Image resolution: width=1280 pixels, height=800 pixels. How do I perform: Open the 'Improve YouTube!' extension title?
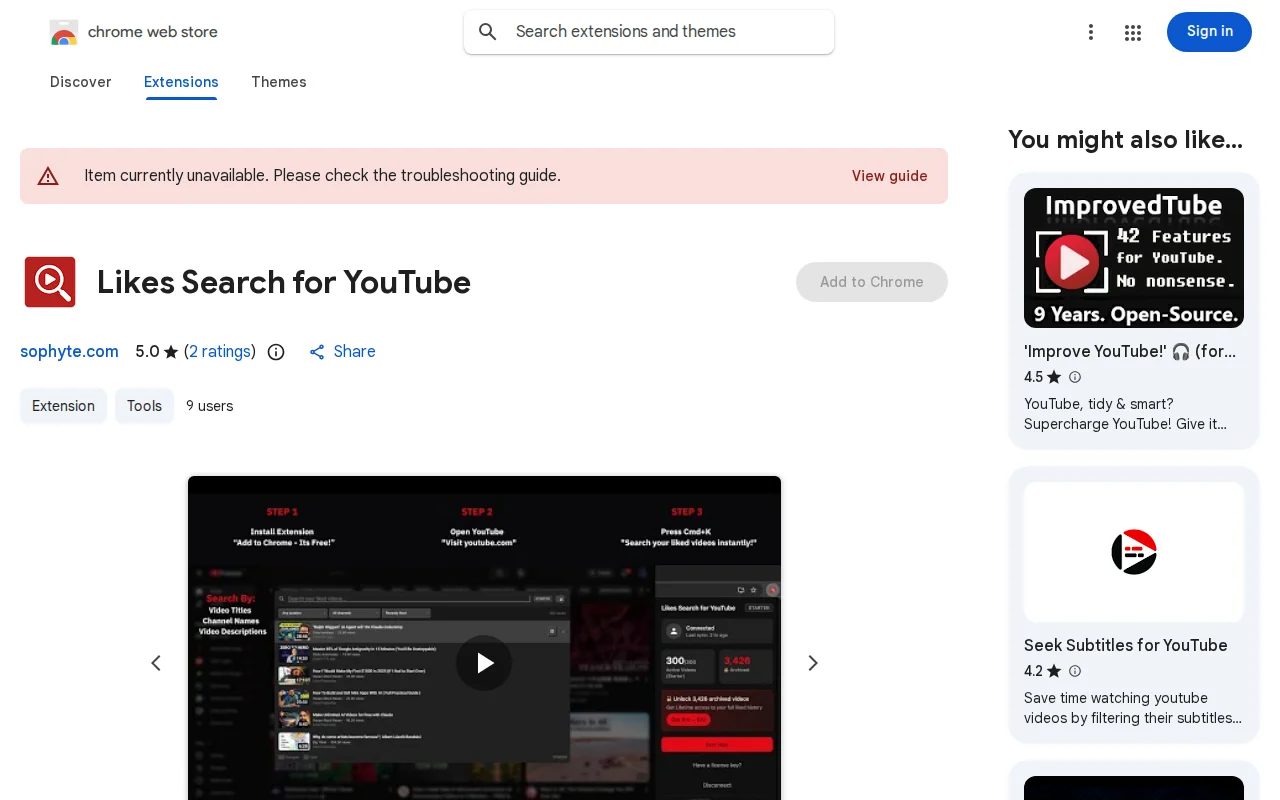click(x=1130, y=351)
